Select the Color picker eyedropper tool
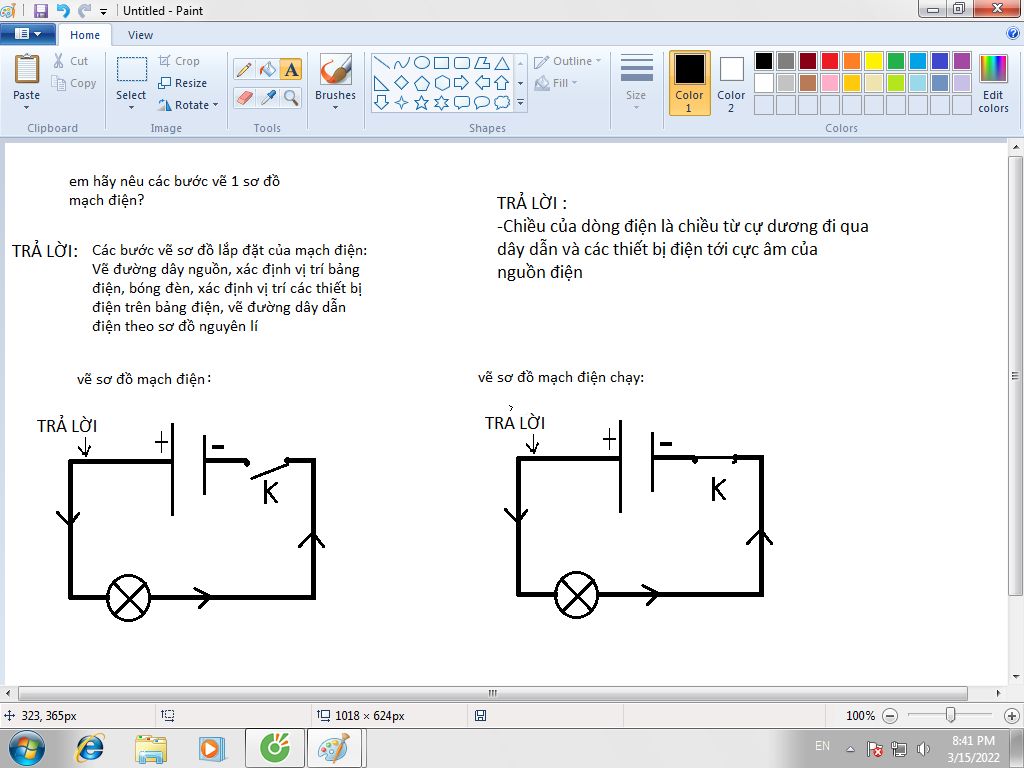This screenshot has width=1024, height=768. (268, 98)
